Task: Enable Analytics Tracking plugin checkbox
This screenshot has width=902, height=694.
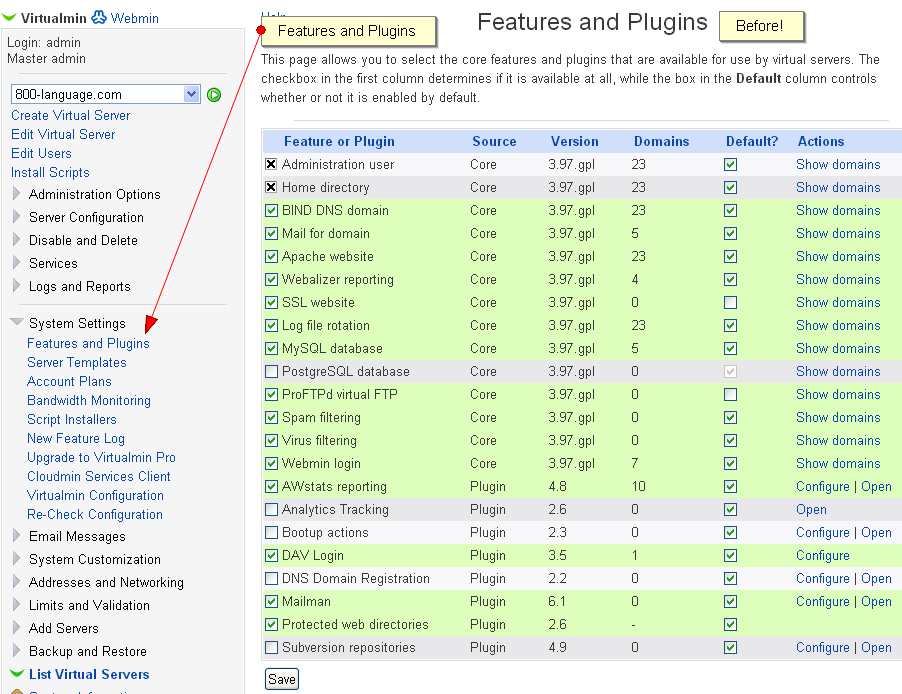Action: pyautogui.click(x=272, y=510)
